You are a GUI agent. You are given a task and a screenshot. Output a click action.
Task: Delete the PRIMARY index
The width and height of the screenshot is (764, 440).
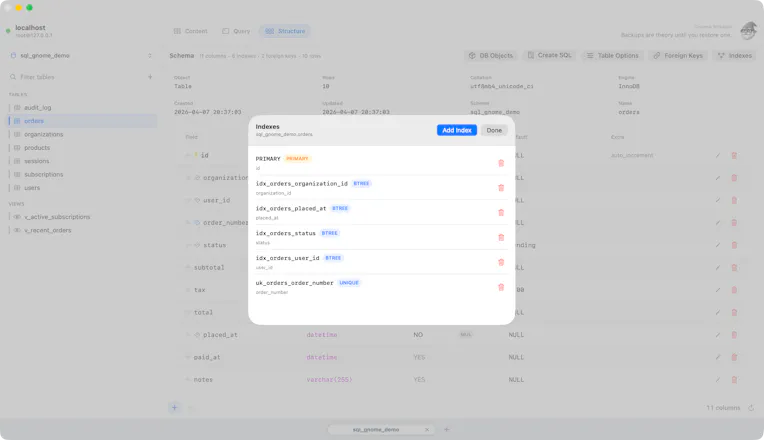click(501, 163)
